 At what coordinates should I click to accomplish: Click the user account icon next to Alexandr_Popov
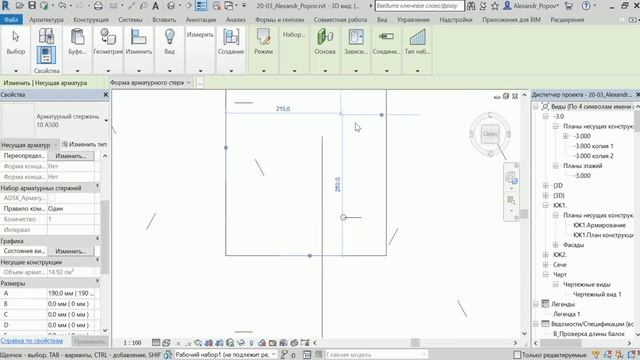[x=507, y=6]
